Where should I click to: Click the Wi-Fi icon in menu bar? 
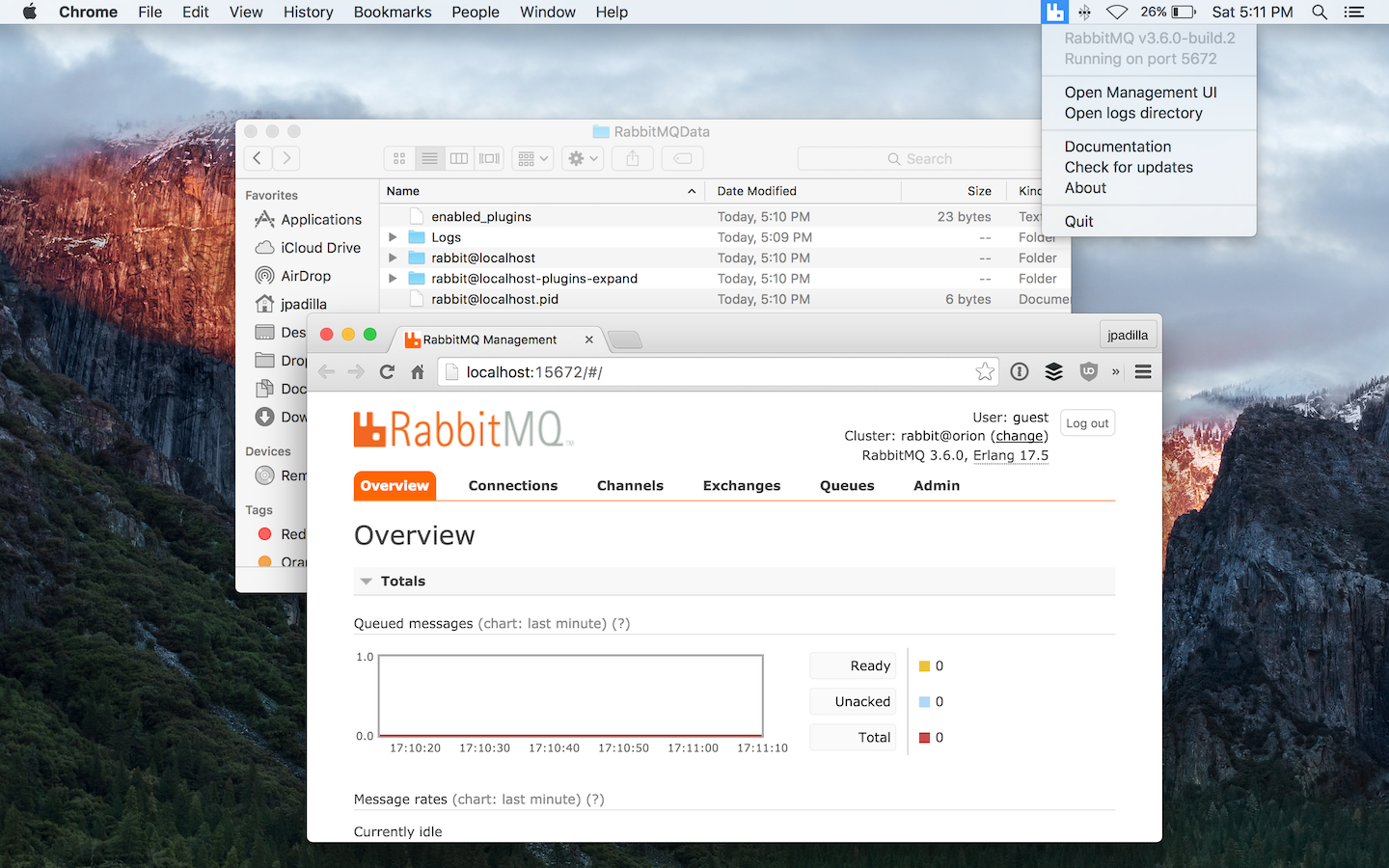tap(1117, 12)
